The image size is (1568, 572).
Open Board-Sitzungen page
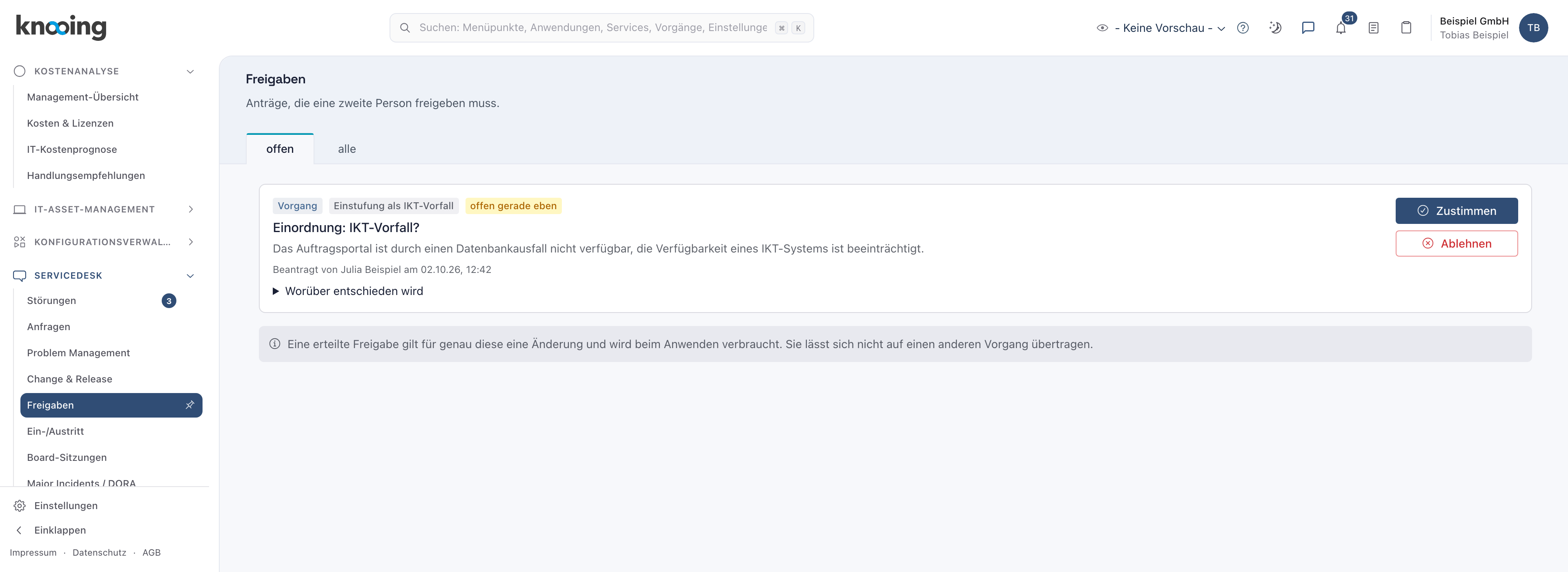(67, 458)
